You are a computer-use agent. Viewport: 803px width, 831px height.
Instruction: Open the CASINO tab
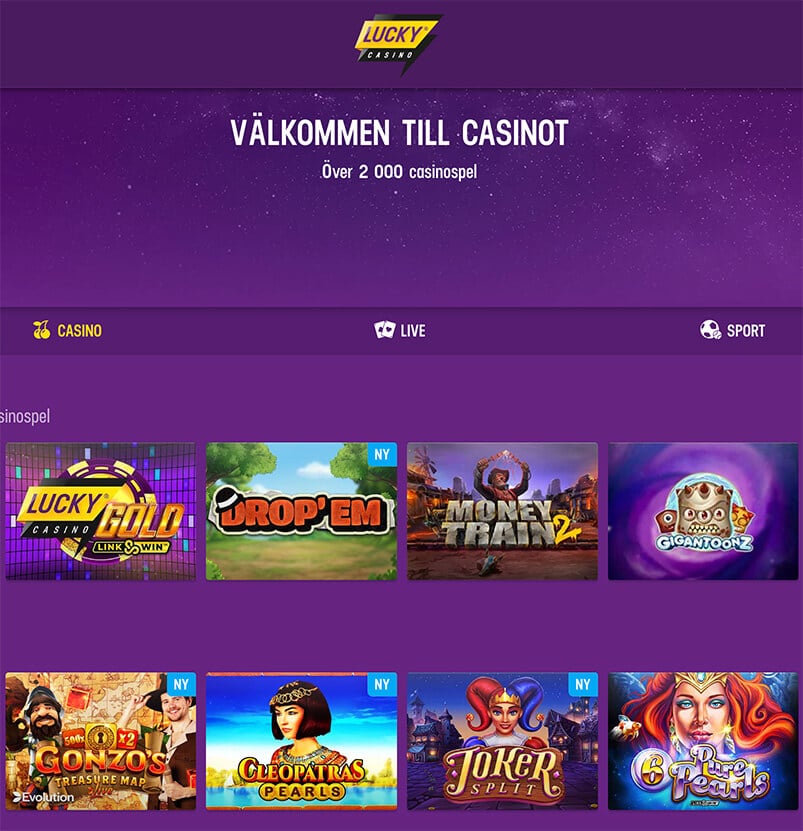pos(67,330)
